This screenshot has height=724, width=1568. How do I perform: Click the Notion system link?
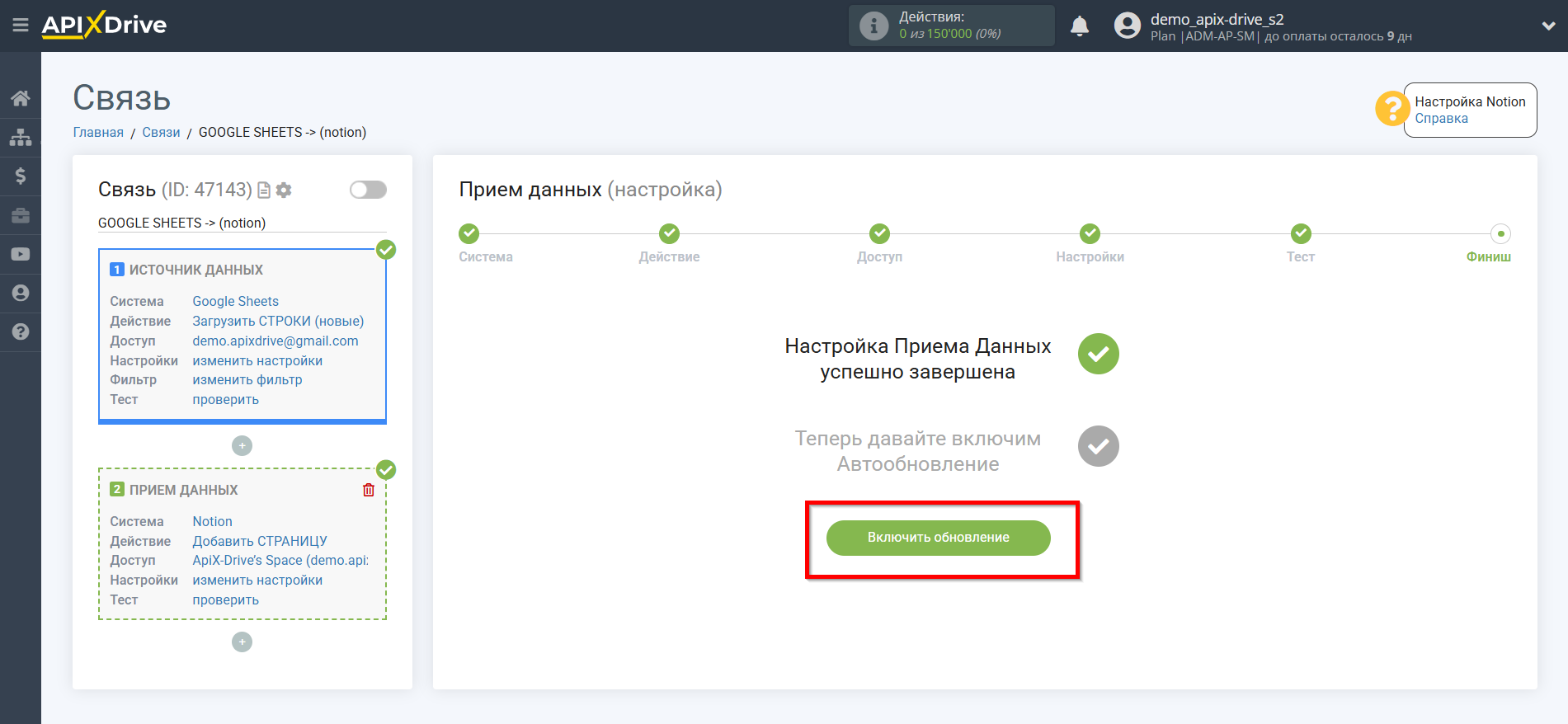click(212, 521)
